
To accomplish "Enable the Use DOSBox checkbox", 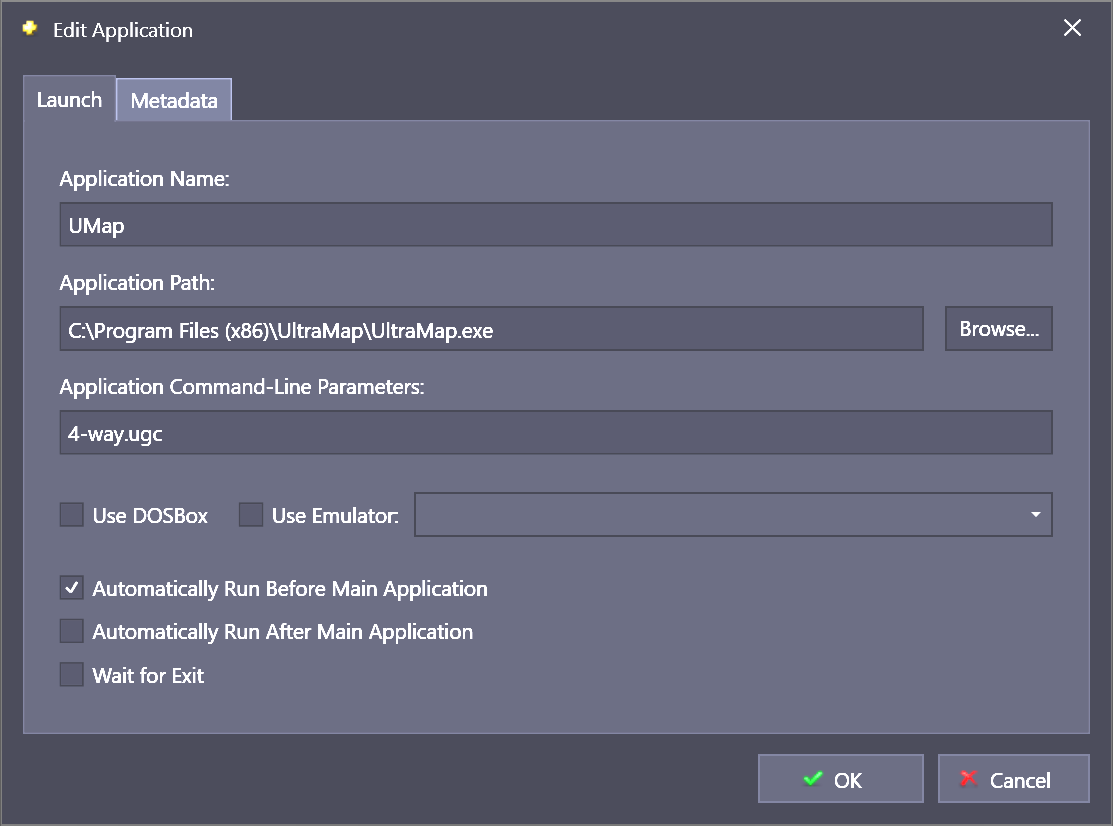I will tap(72, 514).
